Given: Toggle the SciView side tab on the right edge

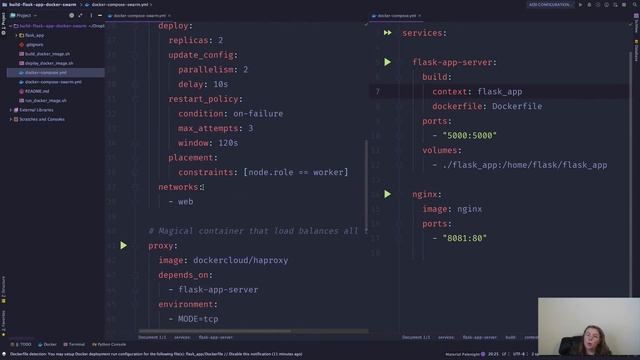Looking at the screenshot, I should [636, 23].
